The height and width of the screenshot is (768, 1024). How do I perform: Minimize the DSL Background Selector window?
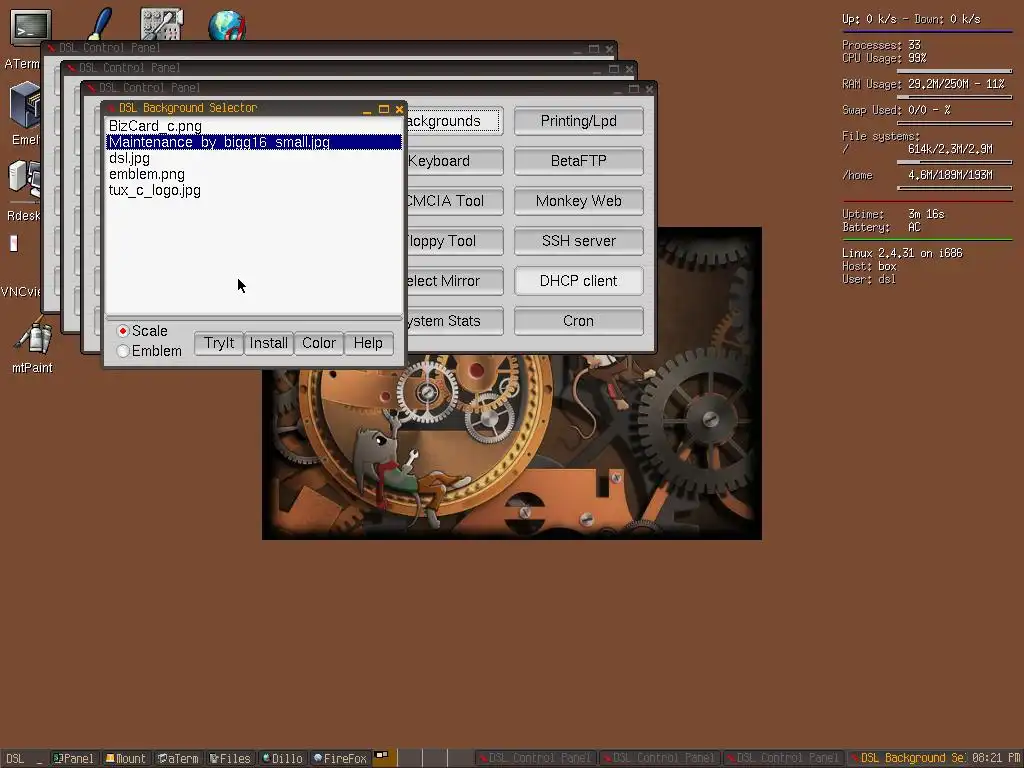point(367,110)
